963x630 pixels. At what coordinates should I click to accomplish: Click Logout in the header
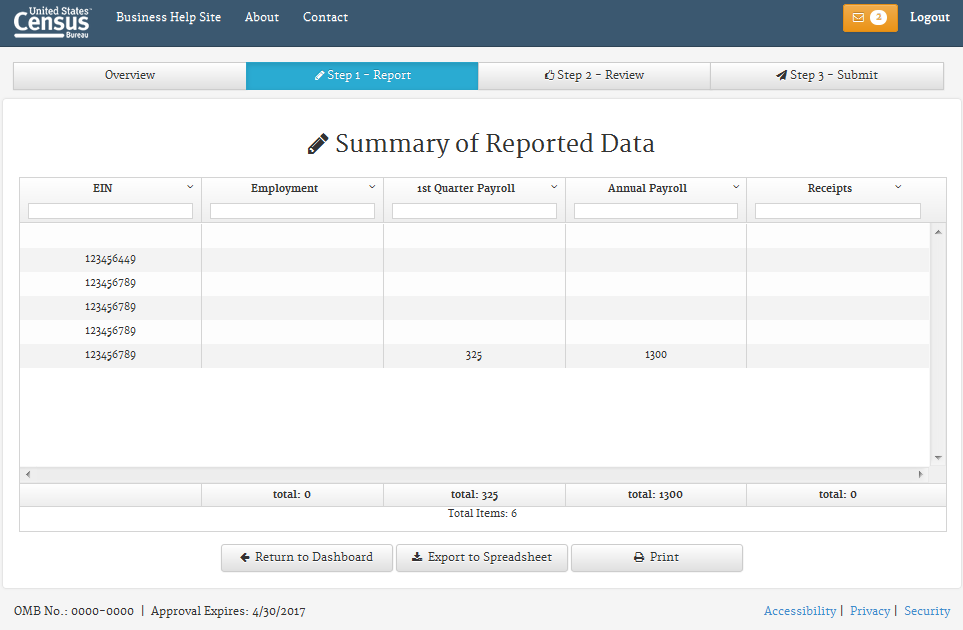[929, 18]
